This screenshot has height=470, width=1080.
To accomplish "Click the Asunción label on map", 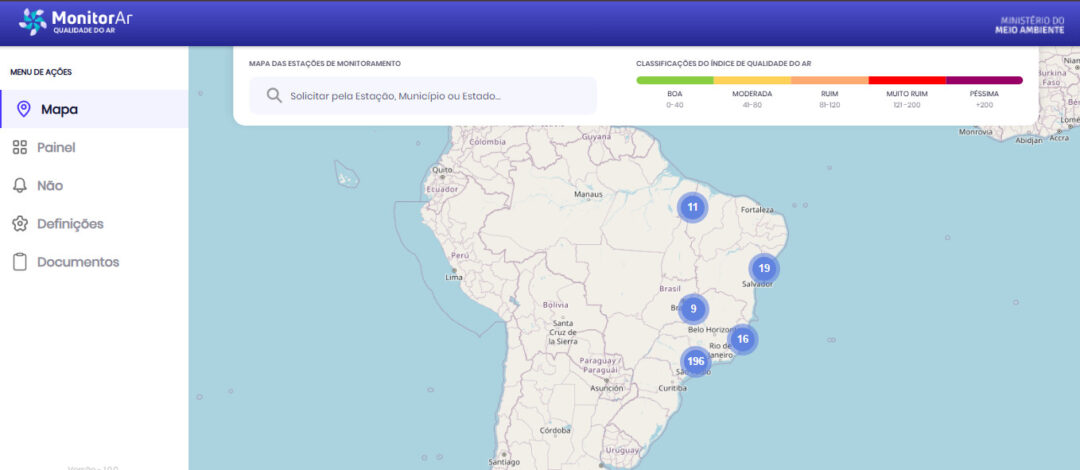I will pos(606,389).
